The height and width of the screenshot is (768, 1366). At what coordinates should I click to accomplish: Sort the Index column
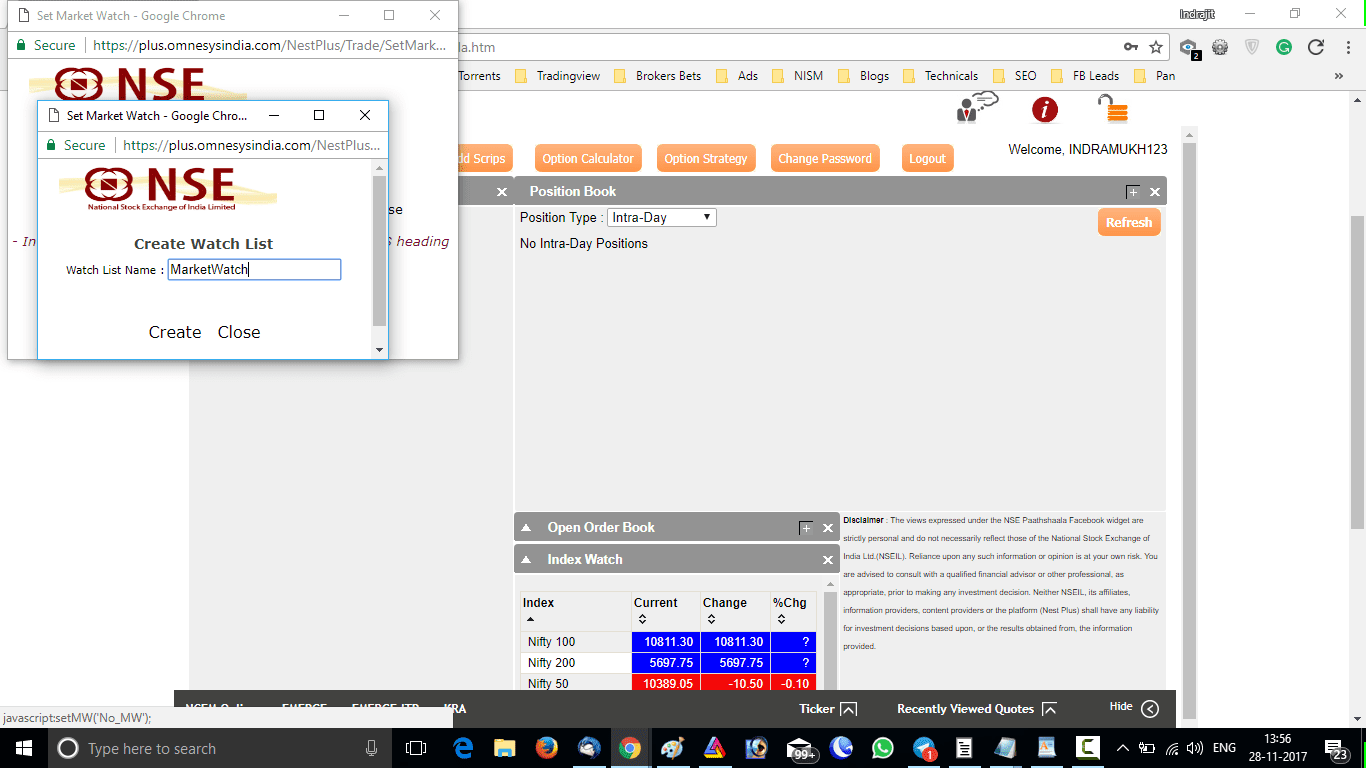click(530, 620)
